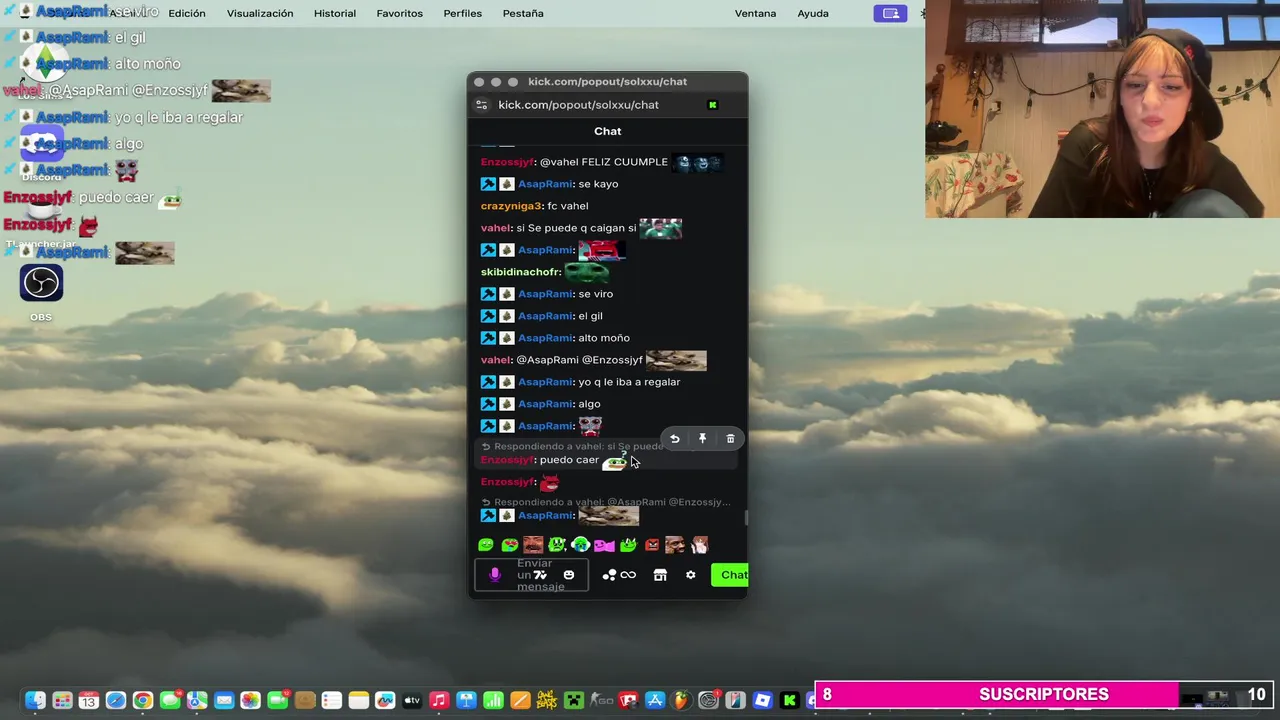
Task: Open Minecraft in the Dock
Action: tap(574, 701)
